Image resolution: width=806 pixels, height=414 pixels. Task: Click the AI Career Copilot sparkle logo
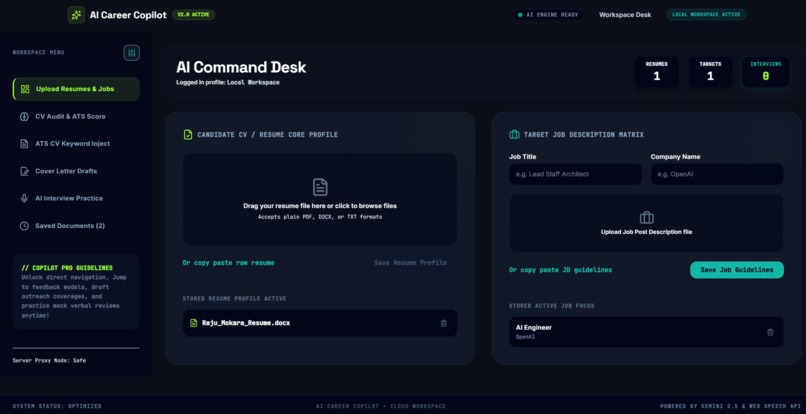(76, 15)
